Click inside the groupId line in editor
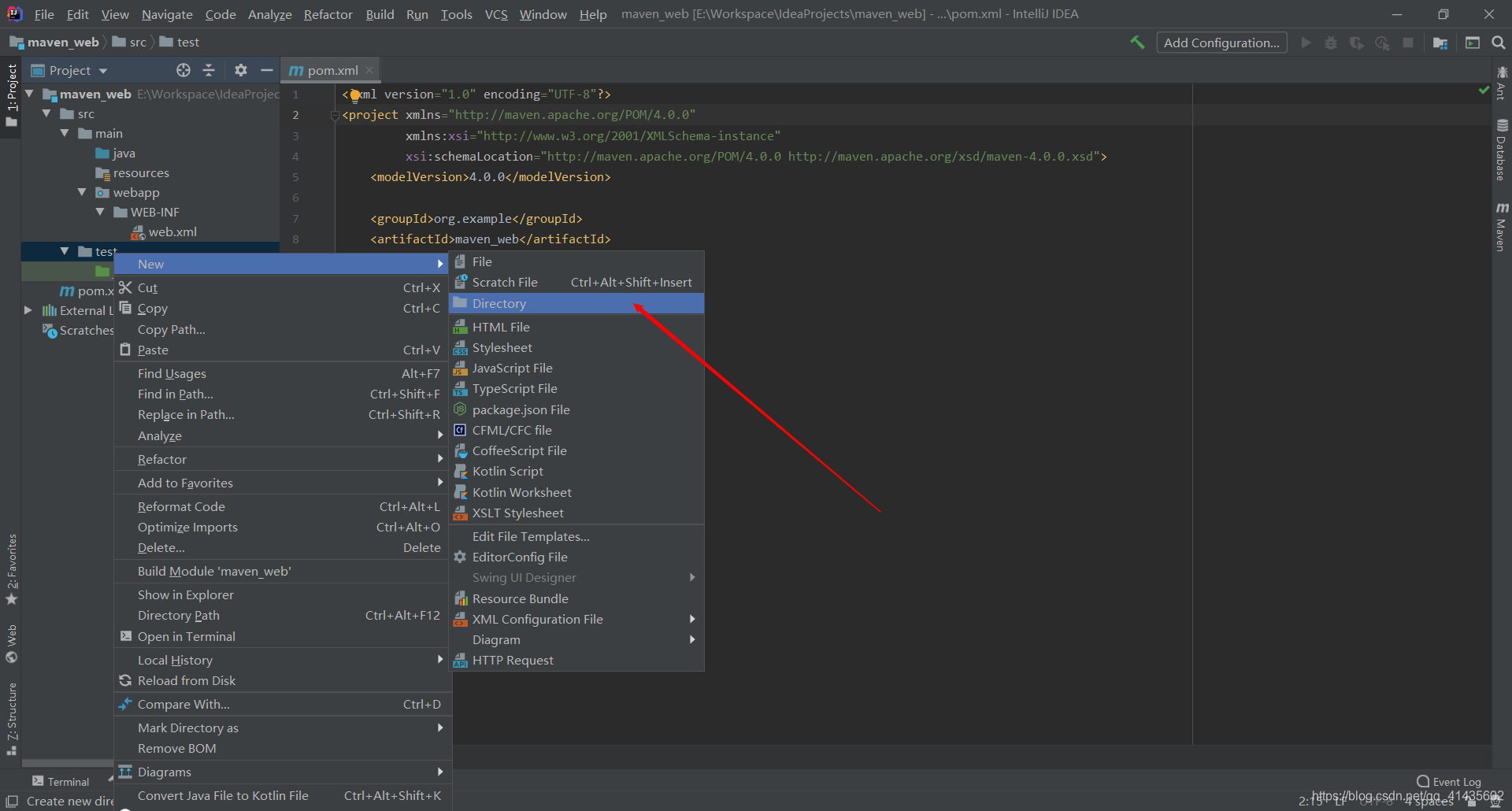 click(476, 218)
